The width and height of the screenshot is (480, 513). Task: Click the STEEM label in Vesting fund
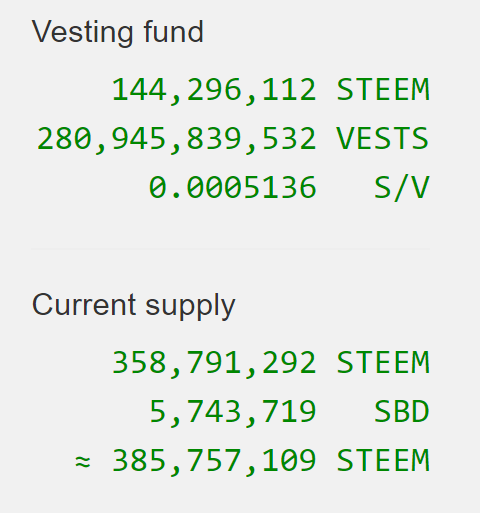tap(383, 89)
